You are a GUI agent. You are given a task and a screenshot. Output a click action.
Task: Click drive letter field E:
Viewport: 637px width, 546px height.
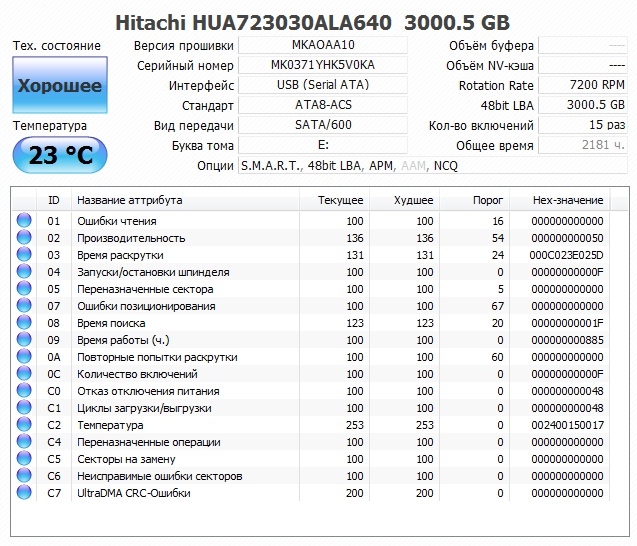point(323,145)
